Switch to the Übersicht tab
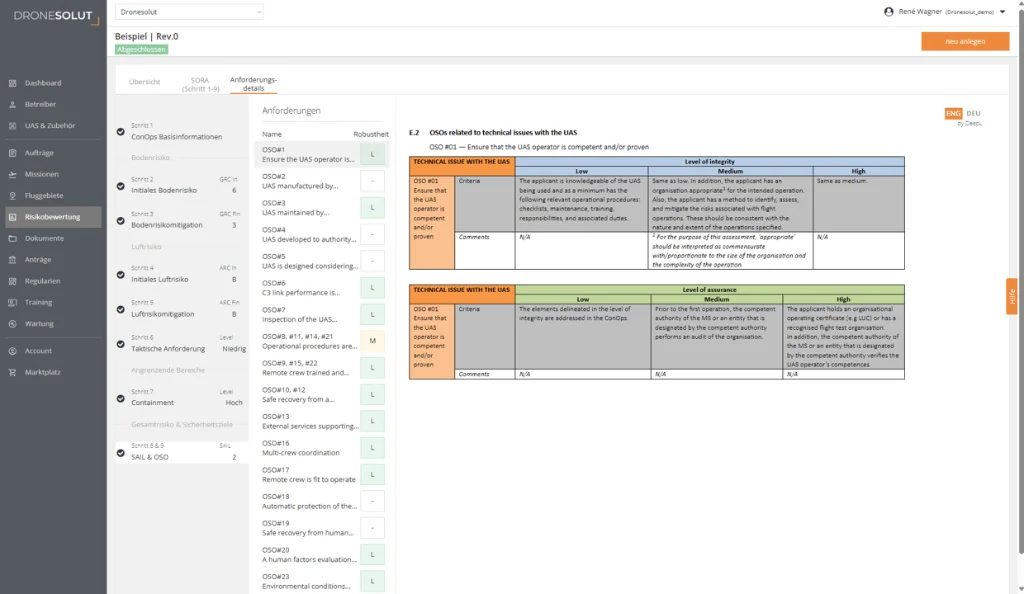The width and height of the screenshot is (1024, 594). click(x=145, y=82)
